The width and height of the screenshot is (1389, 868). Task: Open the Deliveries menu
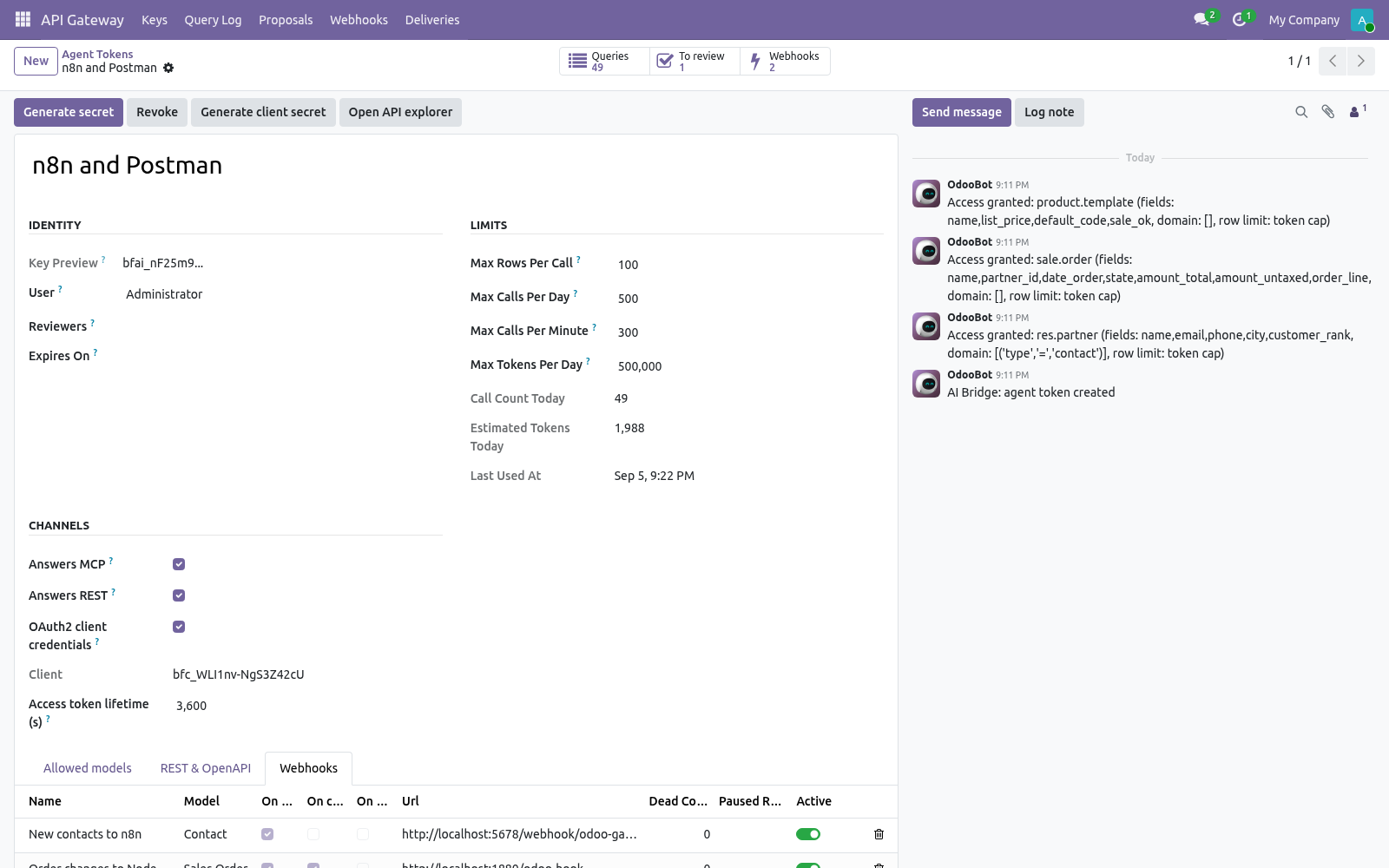click(432, 19)
